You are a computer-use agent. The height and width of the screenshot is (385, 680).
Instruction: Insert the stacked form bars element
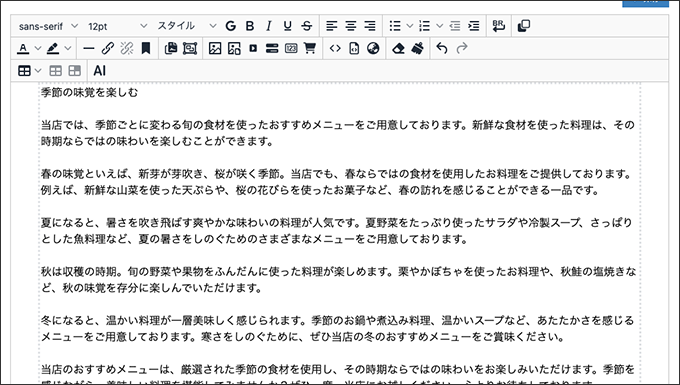pos(272,49)
